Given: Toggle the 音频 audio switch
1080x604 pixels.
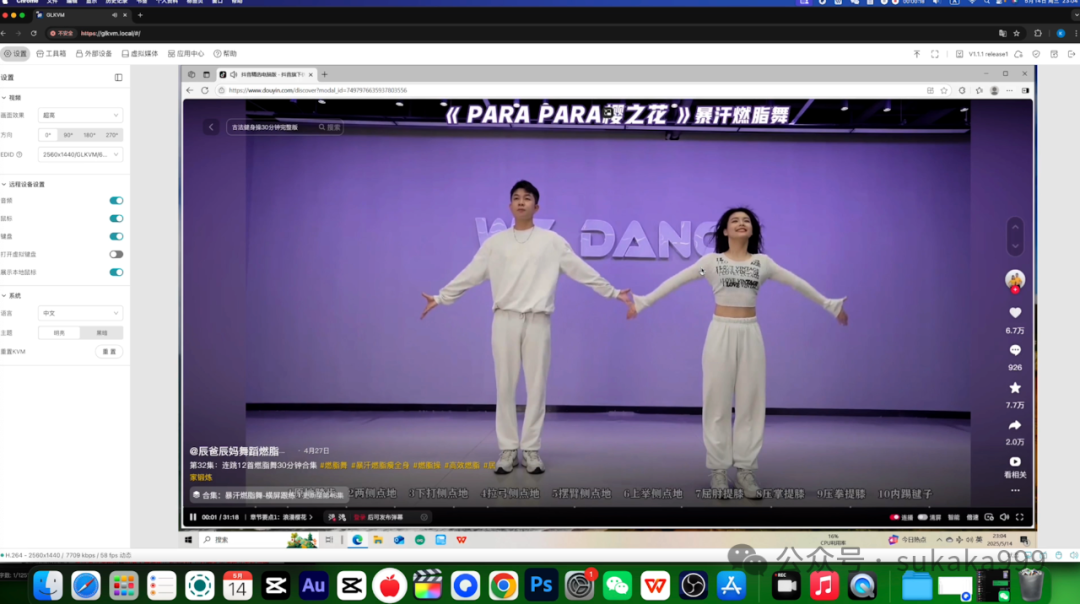Looking at the screenshot, I should (116, 200).
